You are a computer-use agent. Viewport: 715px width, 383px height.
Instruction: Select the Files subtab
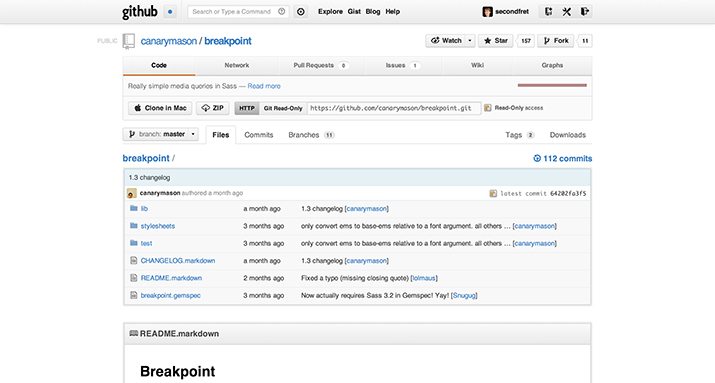221,135
